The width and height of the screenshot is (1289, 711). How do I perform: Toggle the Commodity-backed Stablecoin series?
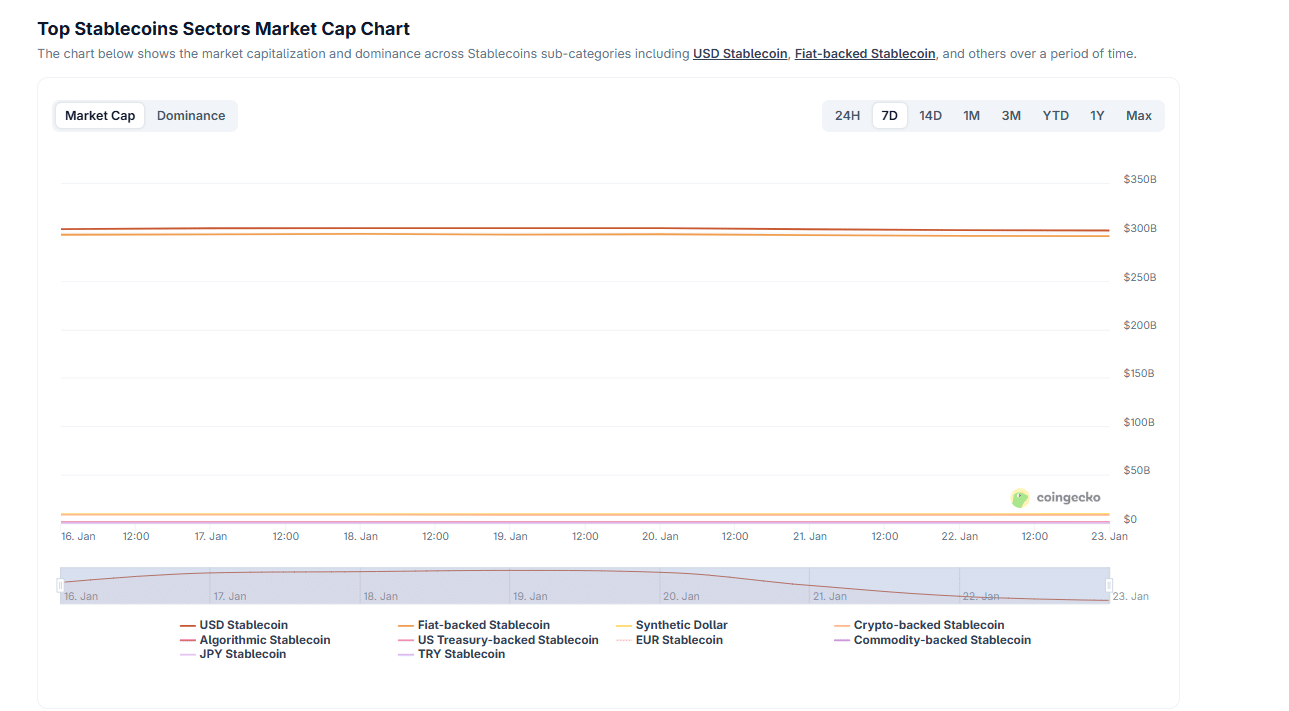[941, 639]
